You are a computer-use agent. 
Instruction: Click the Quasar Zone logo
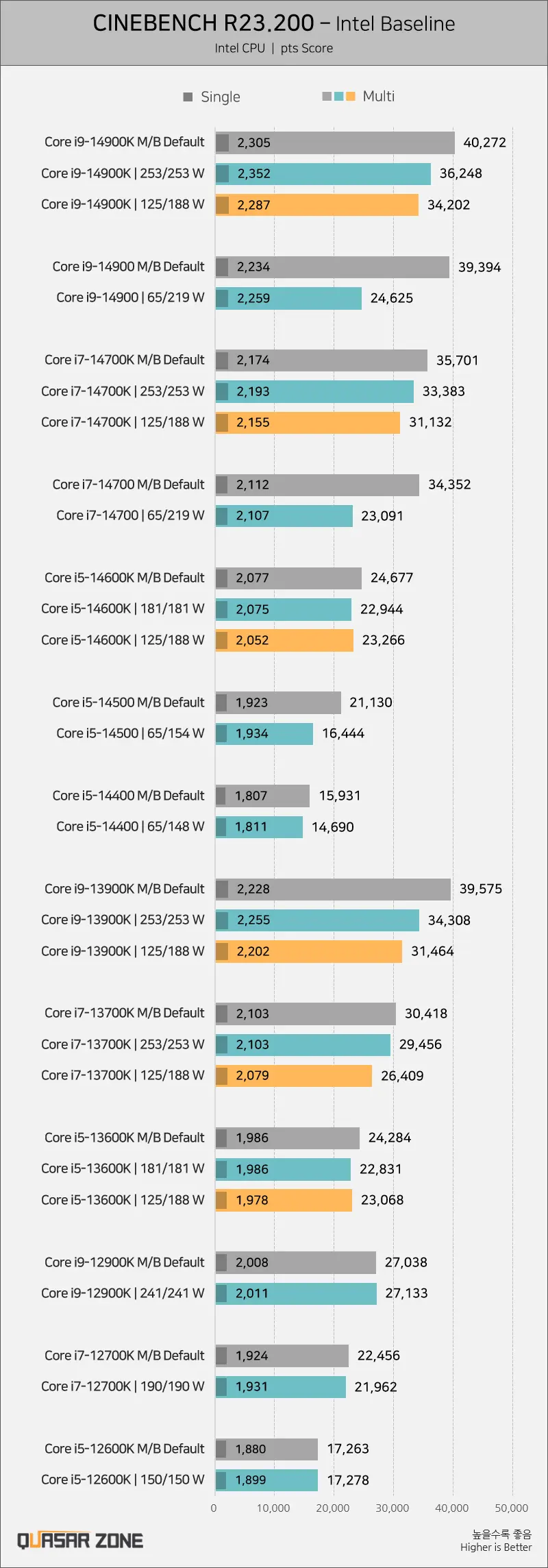pyautogui.click(x=80, y=1541)
